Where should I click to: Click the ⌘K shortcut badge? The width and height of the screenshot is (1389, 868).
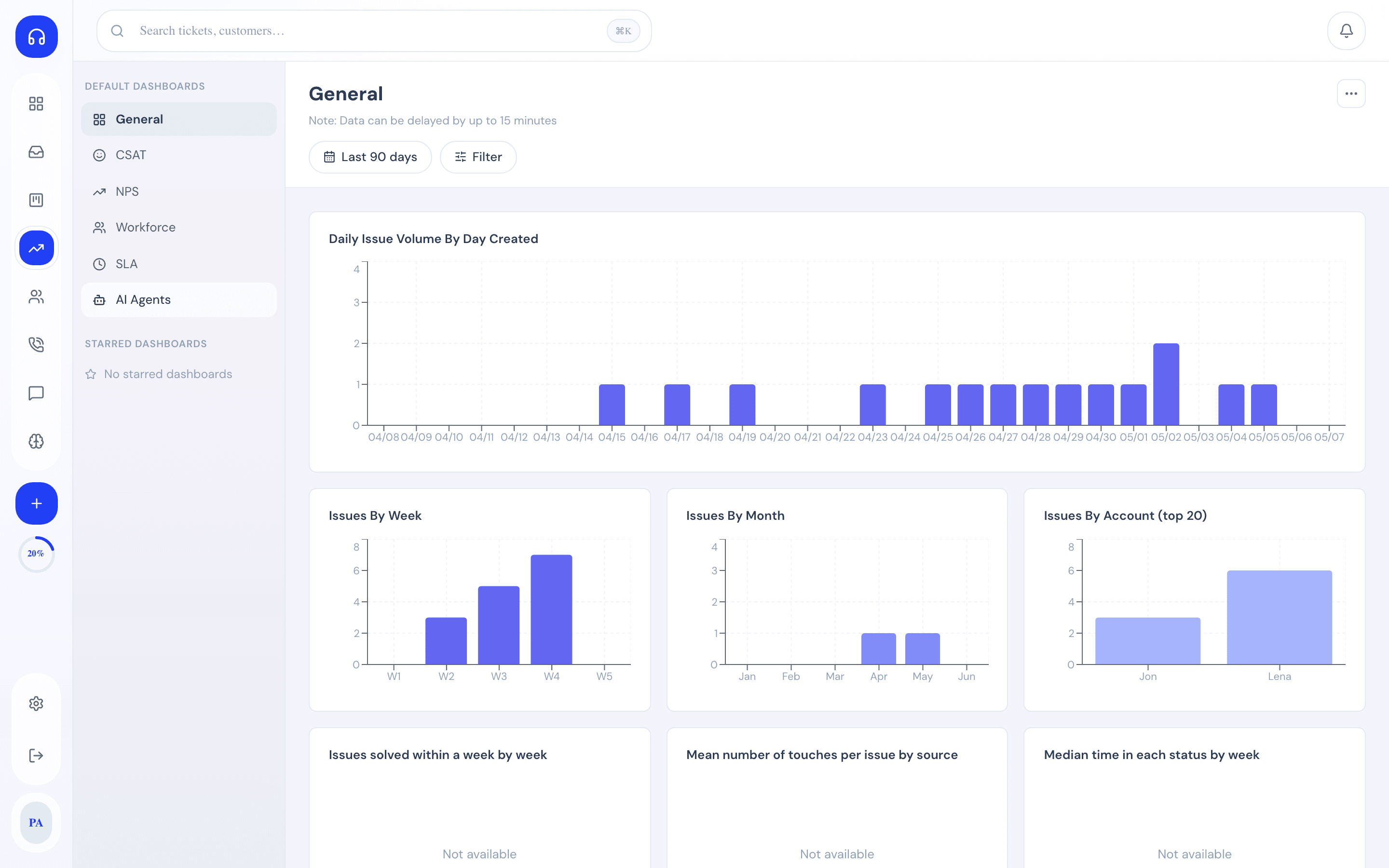click(623, 31)
